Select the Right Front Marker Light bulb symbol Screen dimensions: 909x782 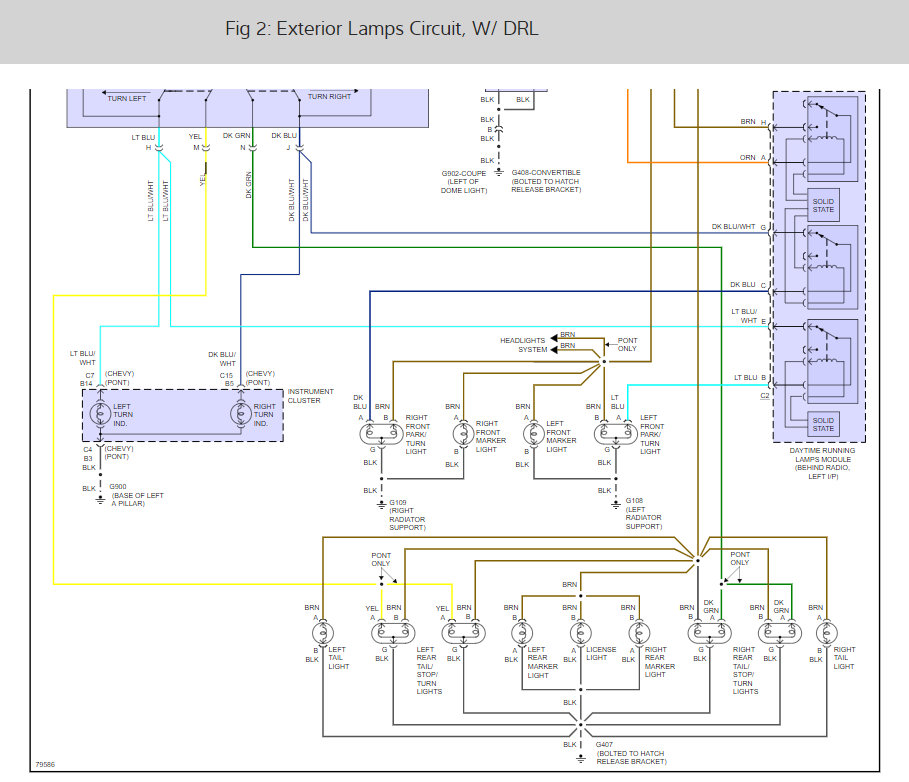(x=463, y=434)
